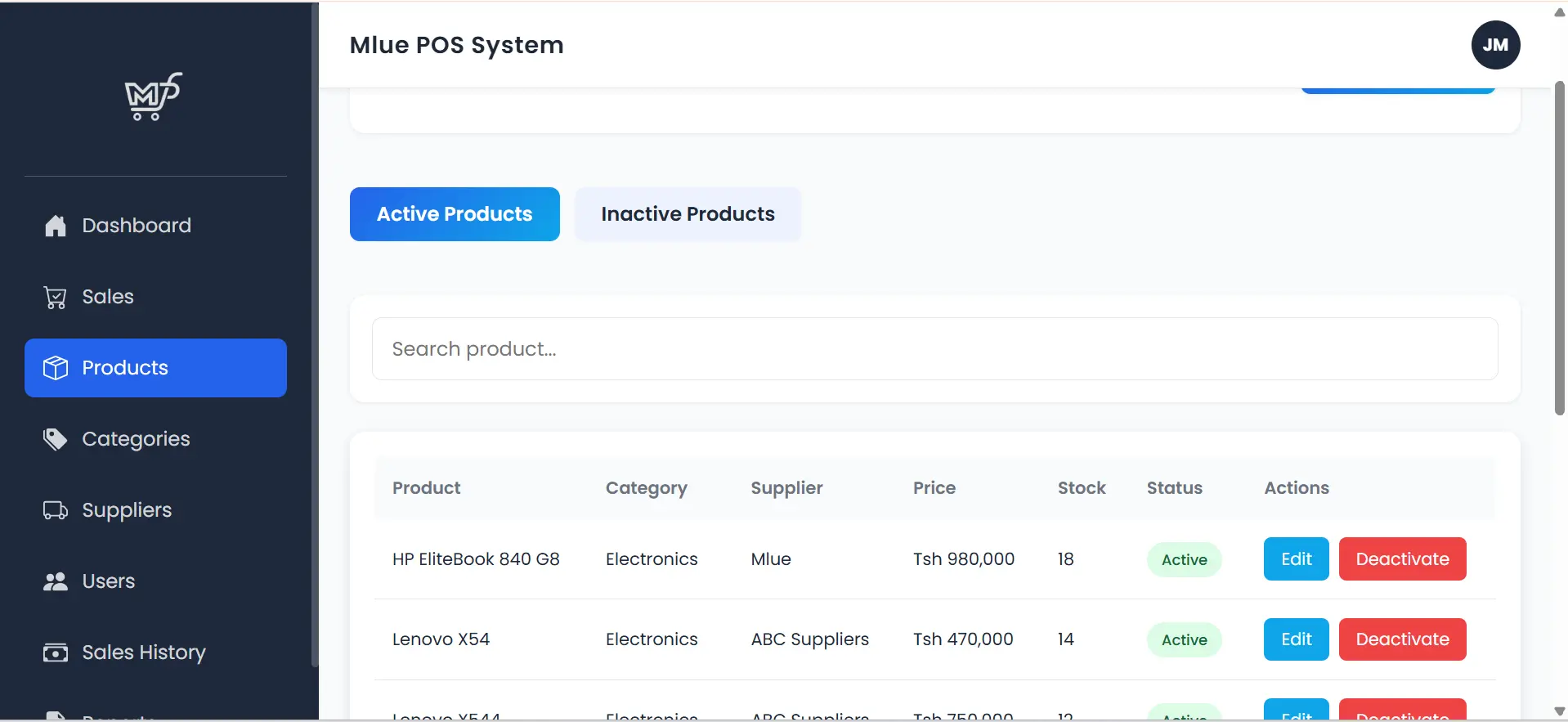Click the Sales History cash icon
Image resolution: width=1568 pixels, height=722 pixels.
click(55, 652)
